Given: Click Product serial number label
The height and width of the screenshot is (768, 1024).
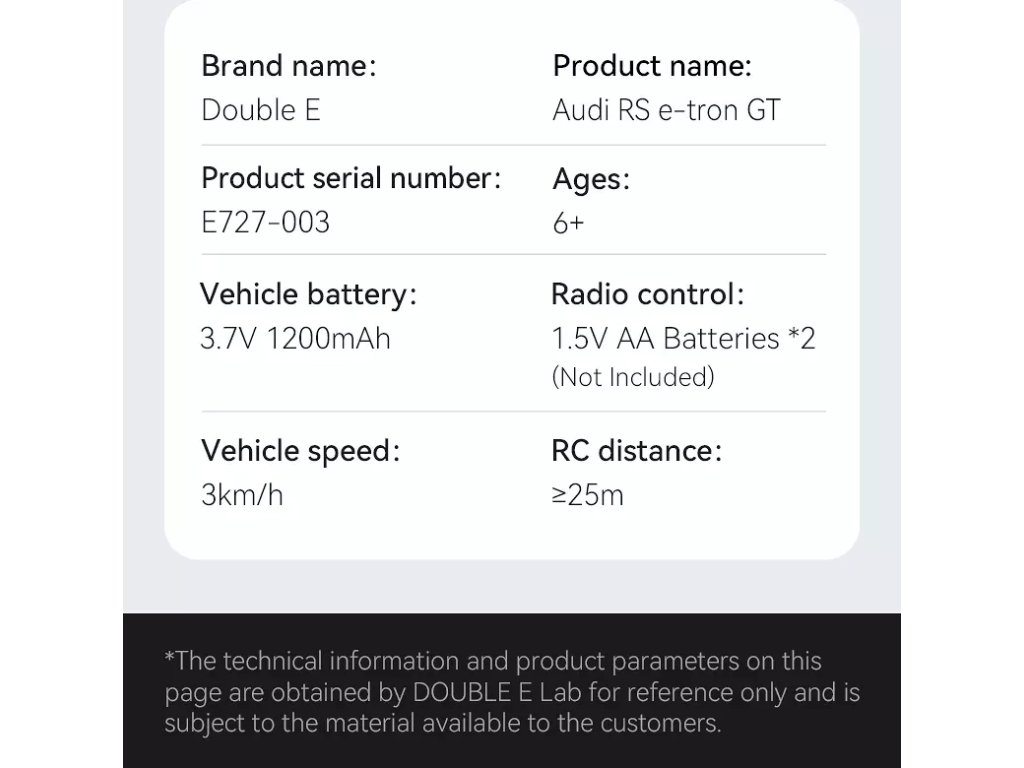Looking at the screenshot, I should pos(351,178).
